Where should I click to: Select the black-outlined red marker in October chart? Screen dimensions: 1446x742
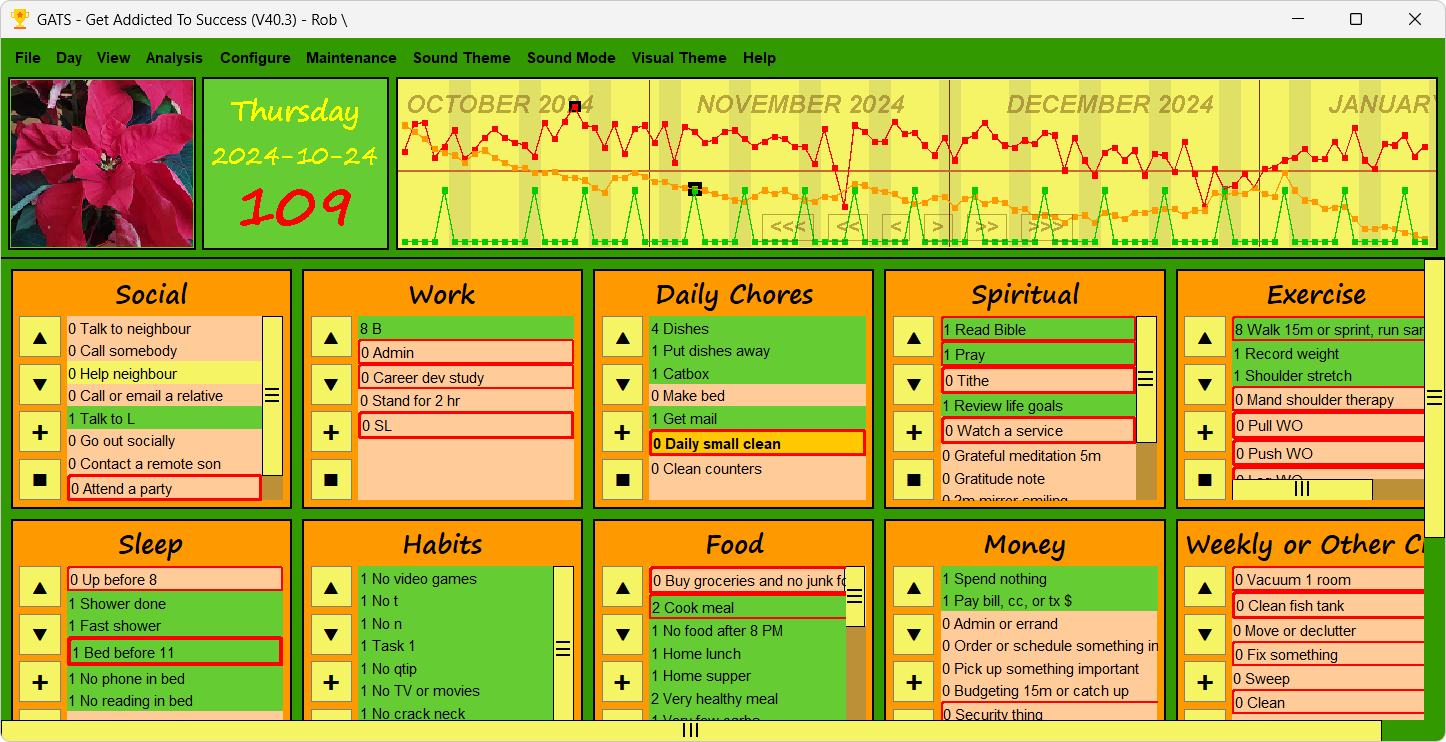coord(575,107)
